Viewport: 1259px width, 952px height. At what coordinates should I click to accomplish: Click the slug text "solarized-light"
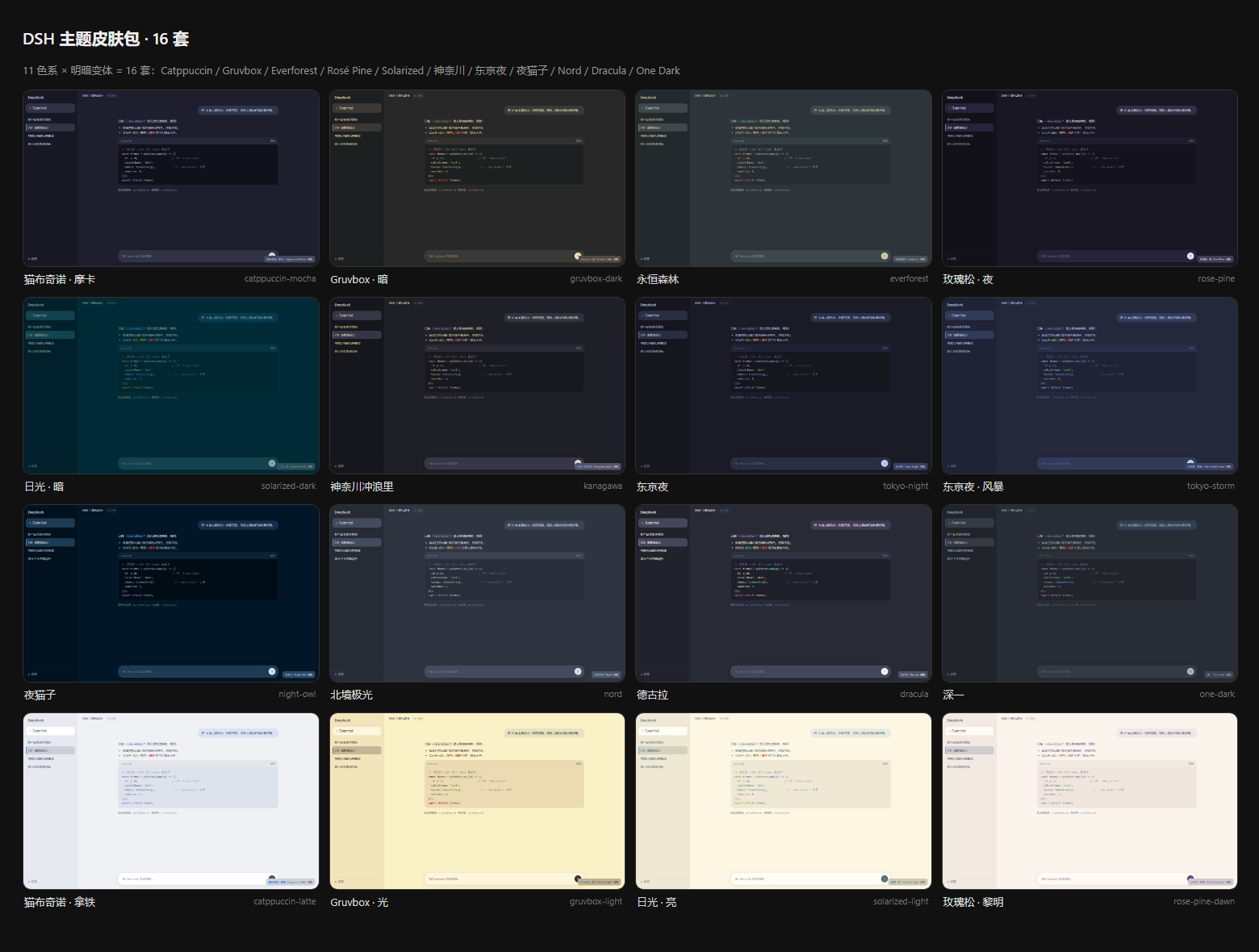point(901,901)
